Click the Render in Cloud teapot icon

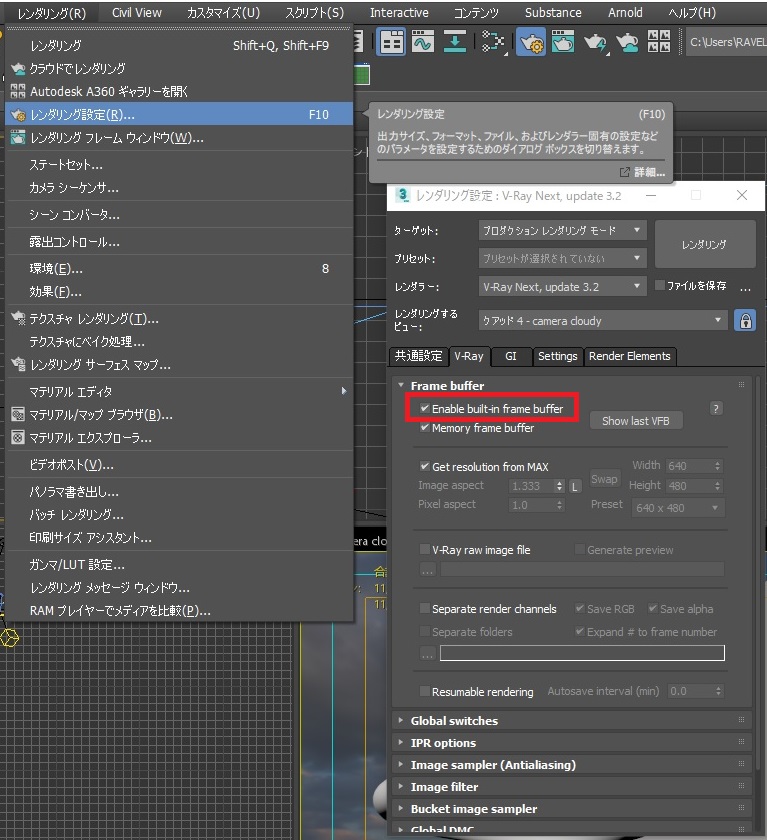627,42
